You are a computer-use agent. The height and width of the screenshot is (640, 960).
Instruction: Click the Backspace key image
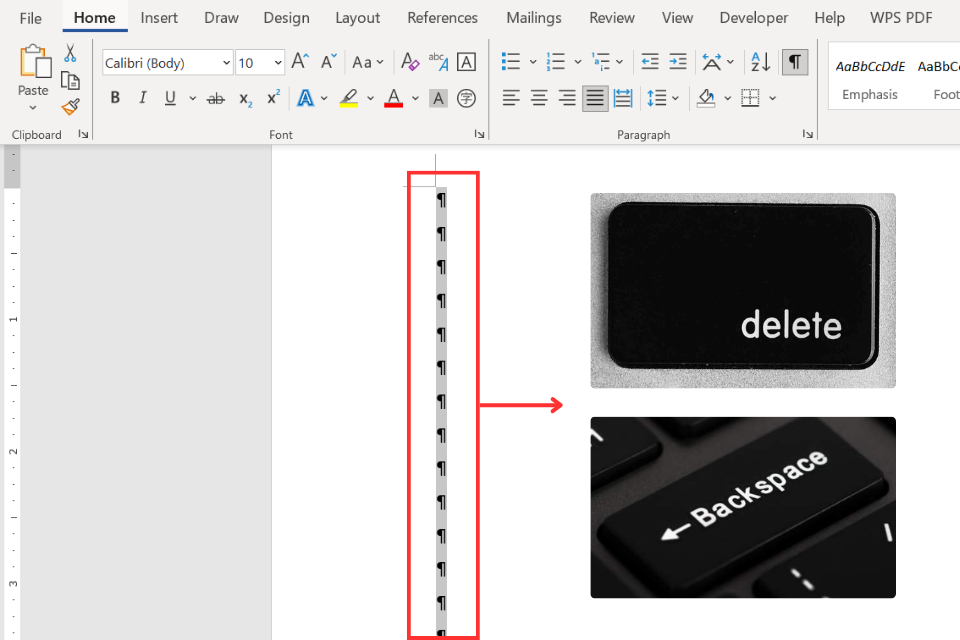743,507
